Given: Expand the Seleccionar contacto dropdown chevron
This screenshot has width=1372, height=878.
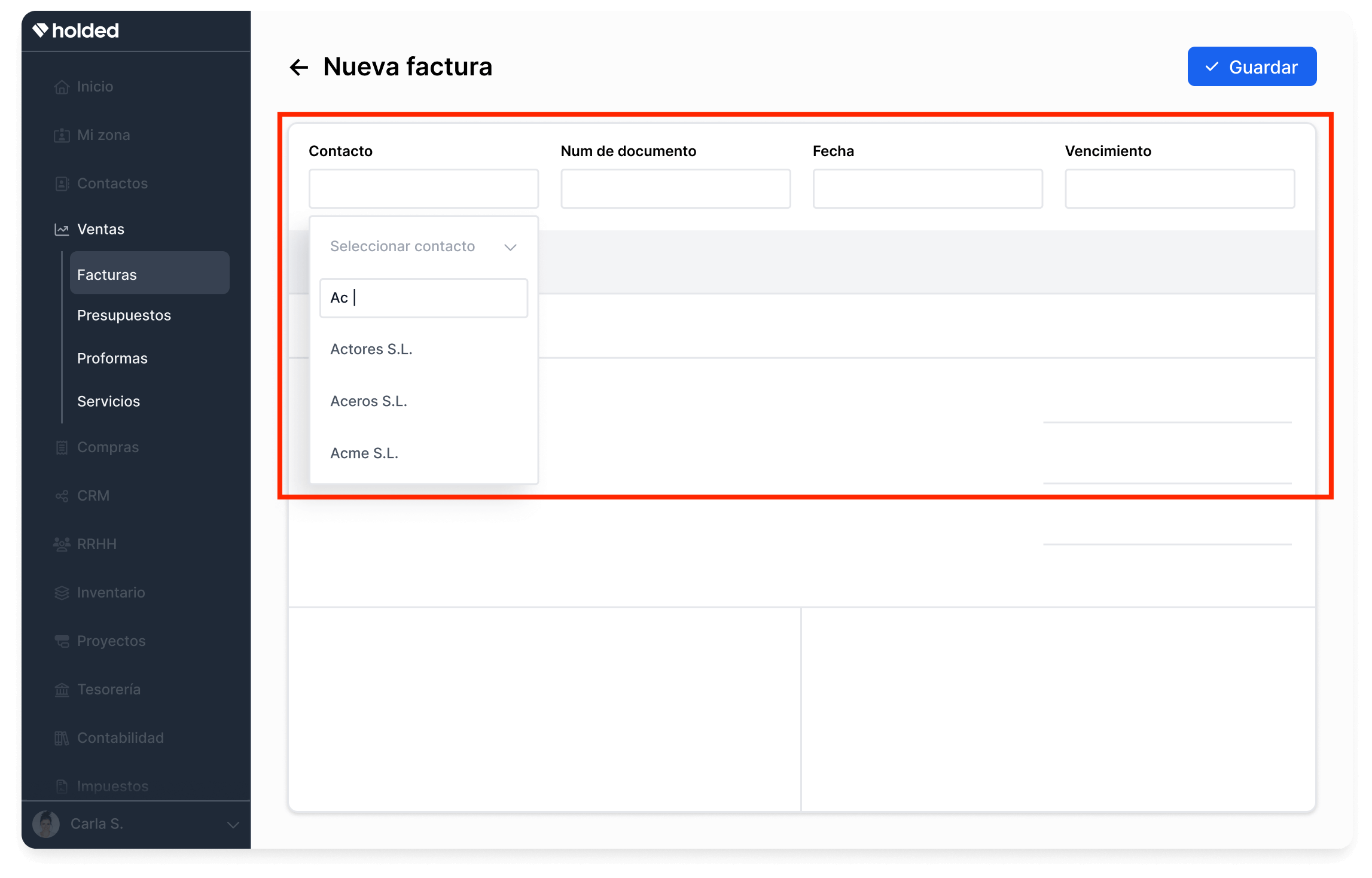Looking at the screenshot, I should click(510, 247).
